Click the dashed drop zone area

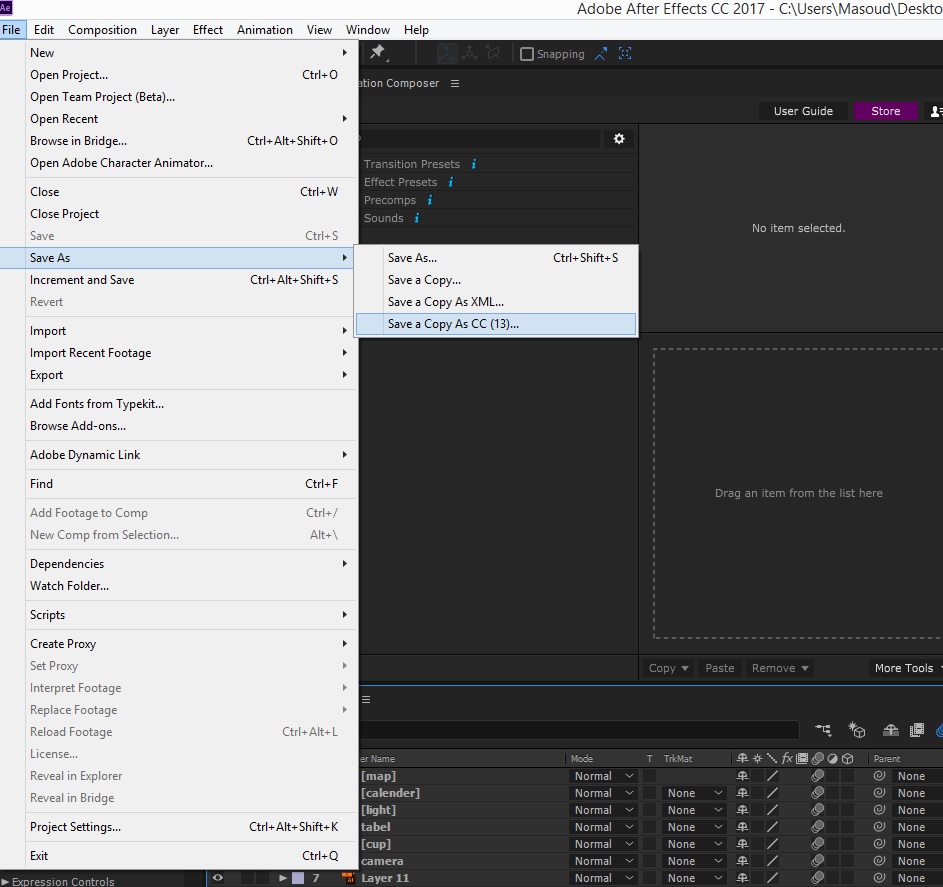[798, 493]
